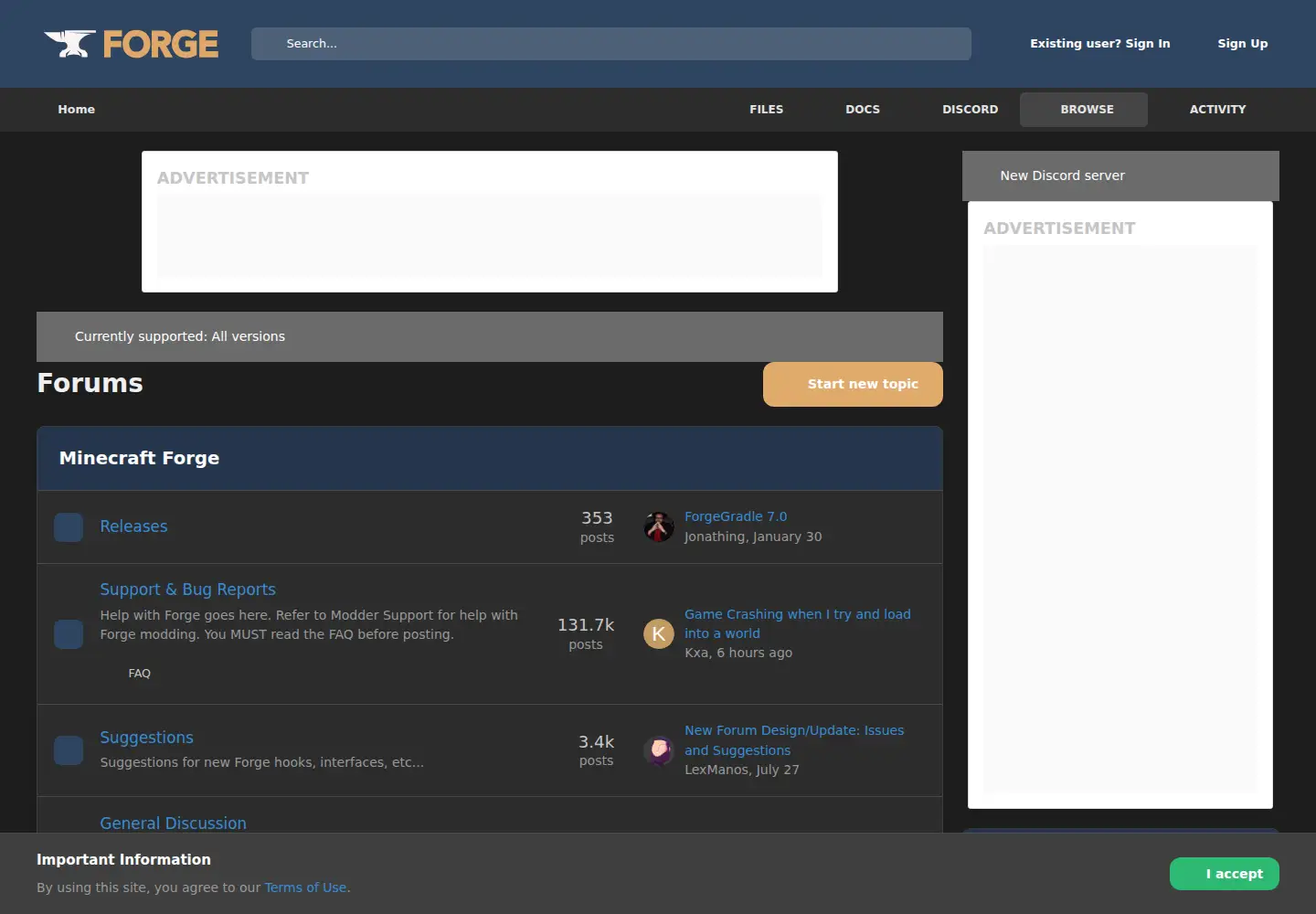
Task: Select the ACTIVITY tab
Action: pyautogui.click(x=1218, y=110)
